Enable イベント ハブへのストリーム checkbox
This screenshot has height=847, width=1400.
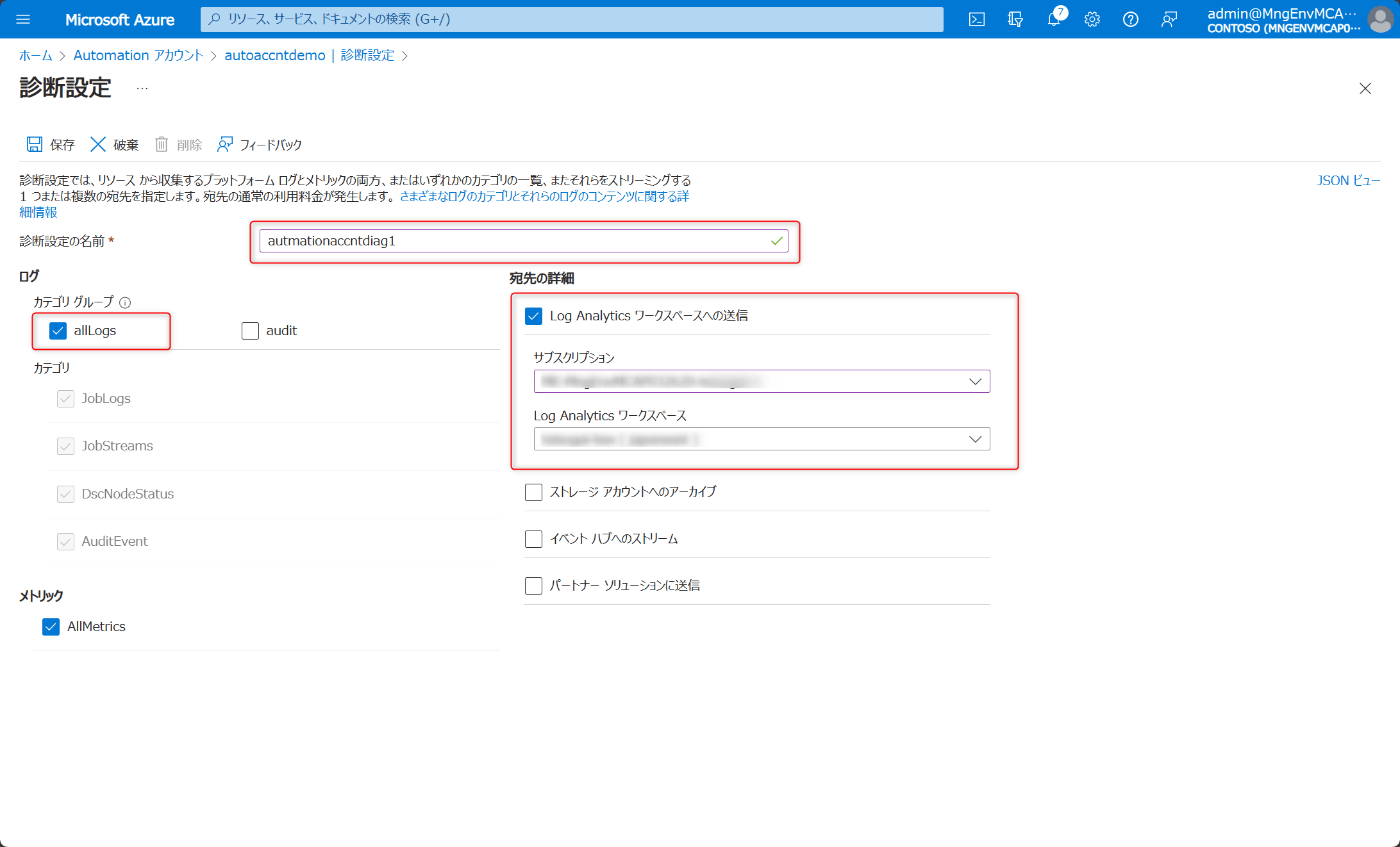click(533, 539)
